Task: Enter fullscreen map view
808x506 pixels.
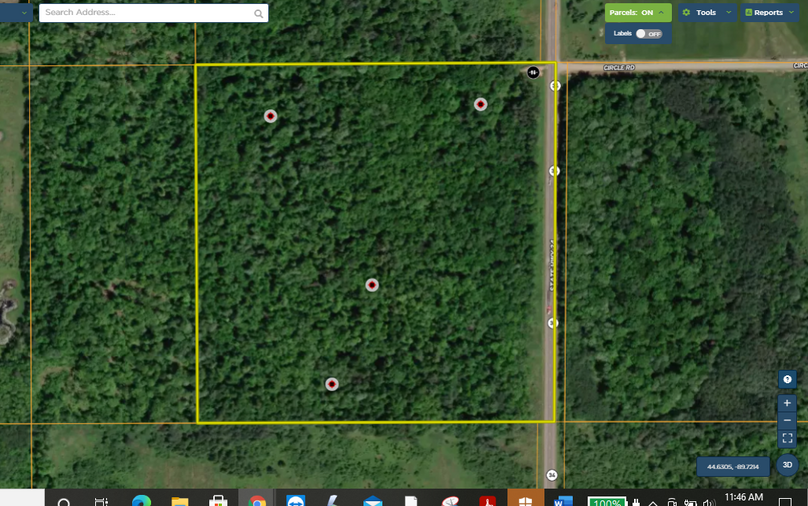Action: 787,439
